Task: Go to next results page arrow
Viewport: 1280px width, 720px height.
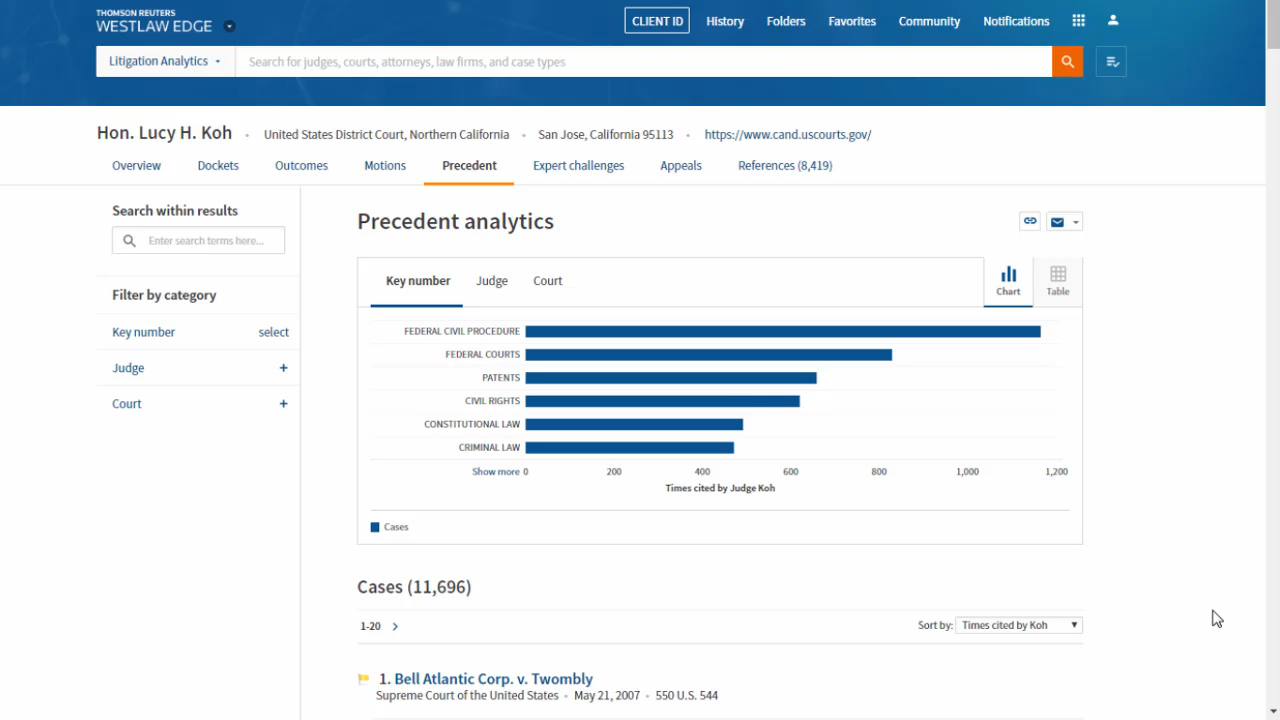Action: click(395, 626)
